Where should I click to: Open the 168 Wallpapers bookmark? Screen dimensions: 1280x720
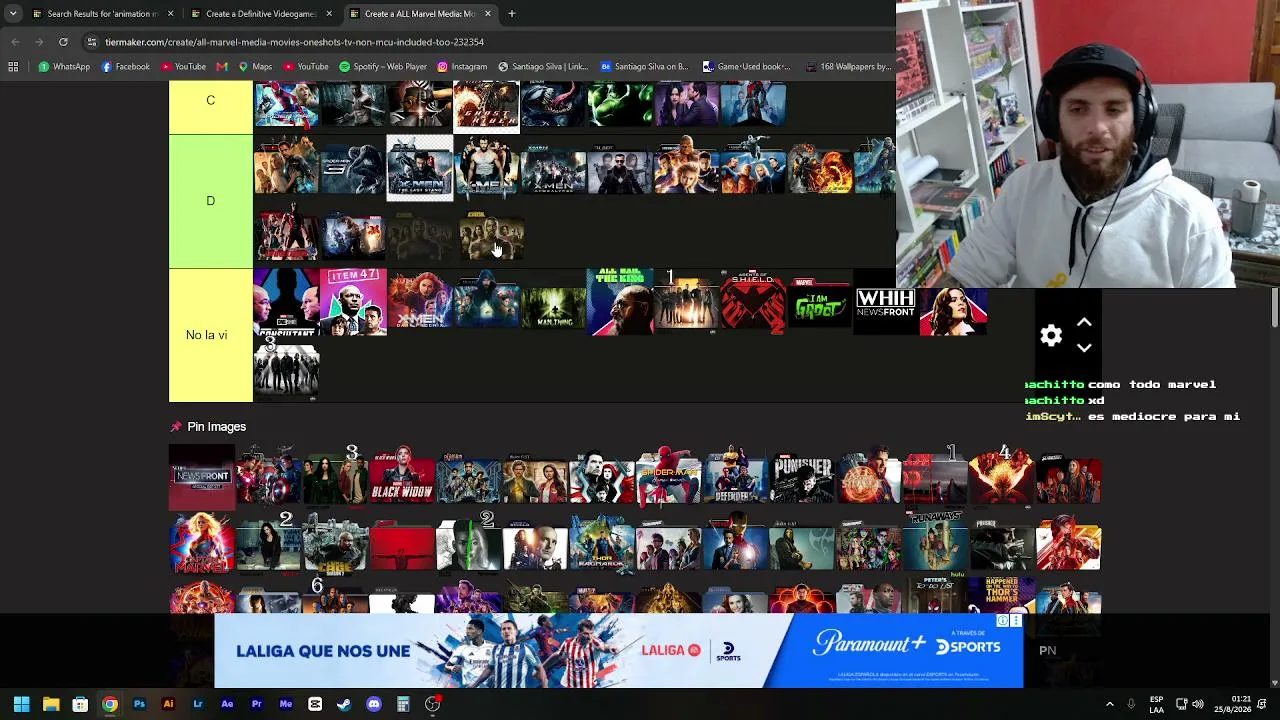click(848, 67)
